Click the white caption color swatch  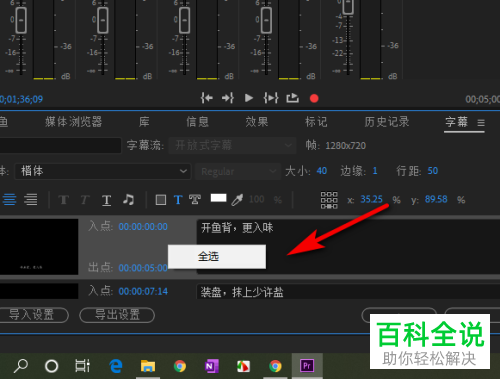click(219, 198)
